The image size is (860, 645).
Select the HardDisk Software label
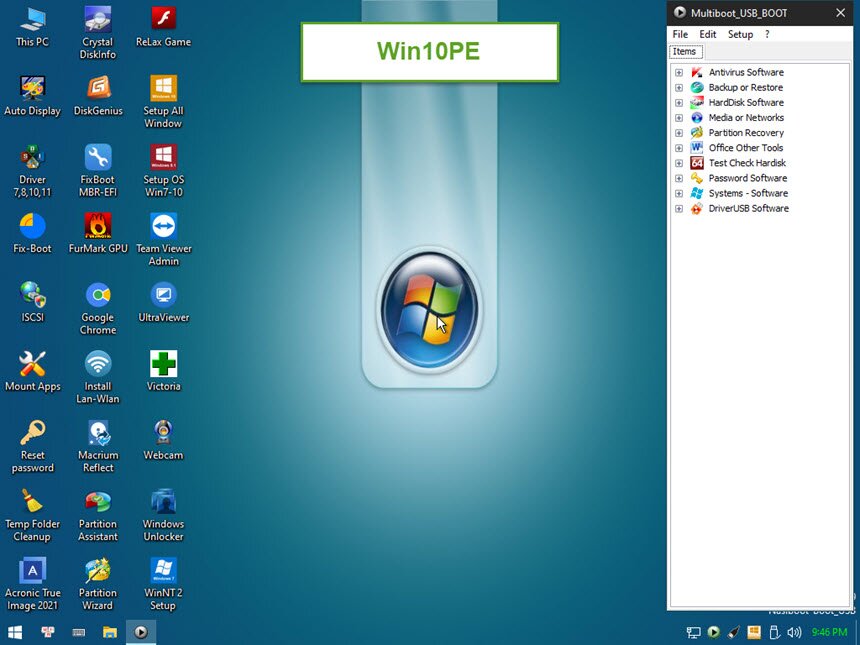[x=746, y=103]
